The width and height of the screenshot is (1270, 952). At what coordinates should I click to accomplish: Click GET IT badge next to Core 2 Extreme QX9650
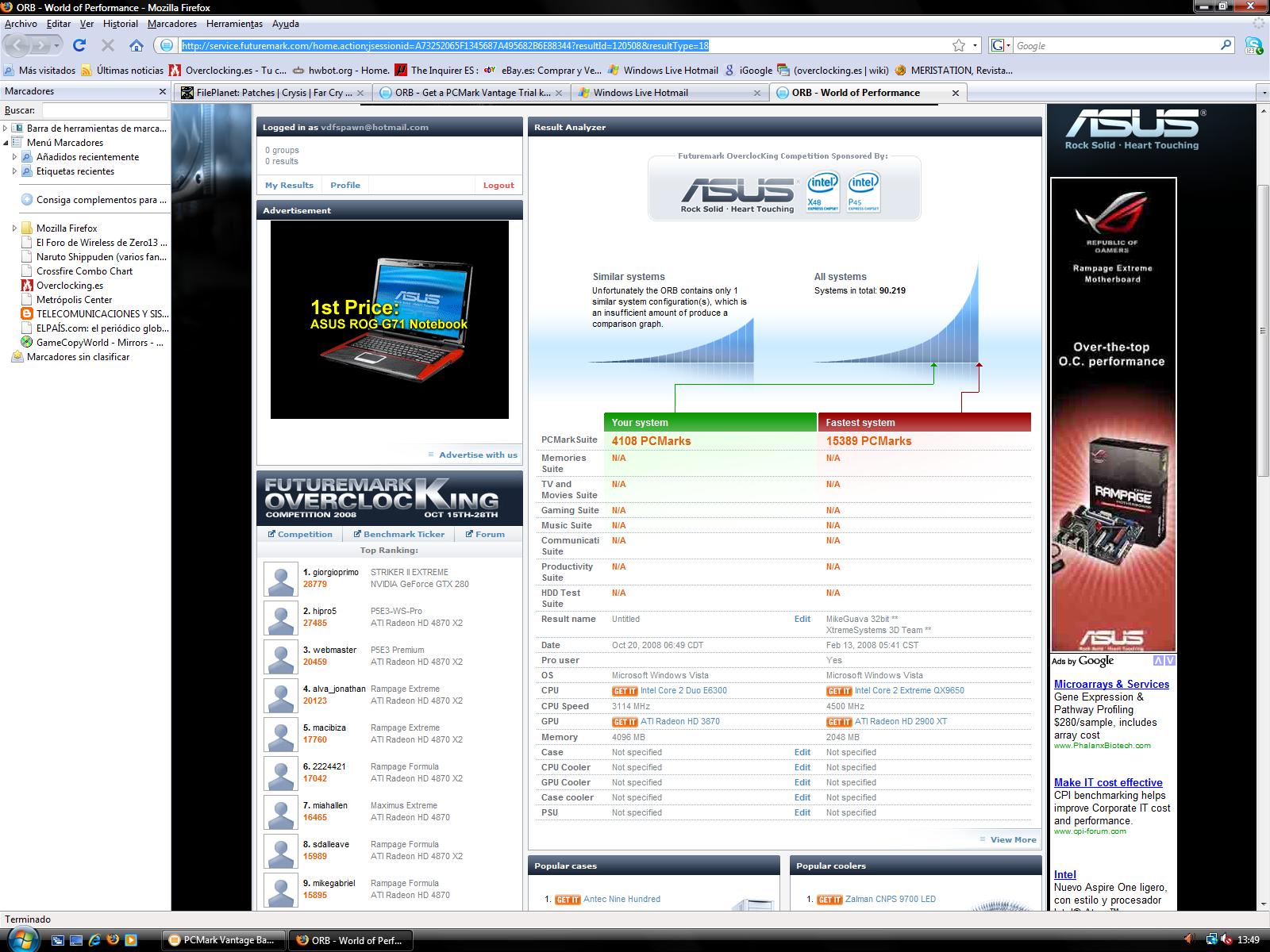click(839, 691)
